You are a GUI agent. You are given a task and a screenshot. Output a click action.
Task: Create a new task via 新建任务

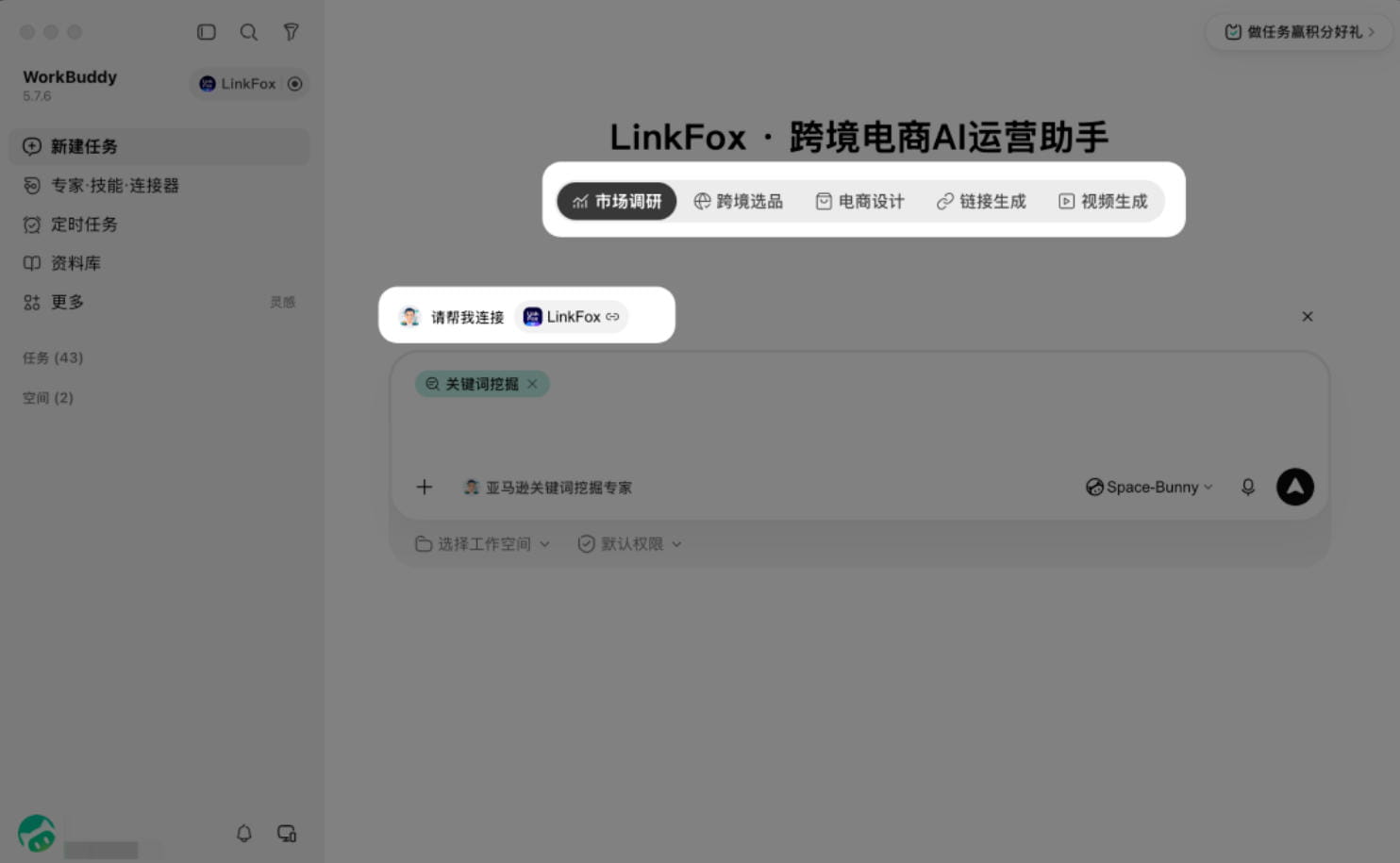coord(159,146)
